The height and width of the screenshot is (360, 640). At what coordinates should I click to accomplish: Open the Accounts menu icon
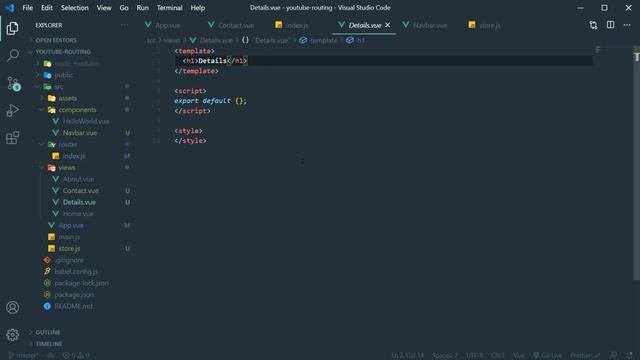(x=12, y=307)
